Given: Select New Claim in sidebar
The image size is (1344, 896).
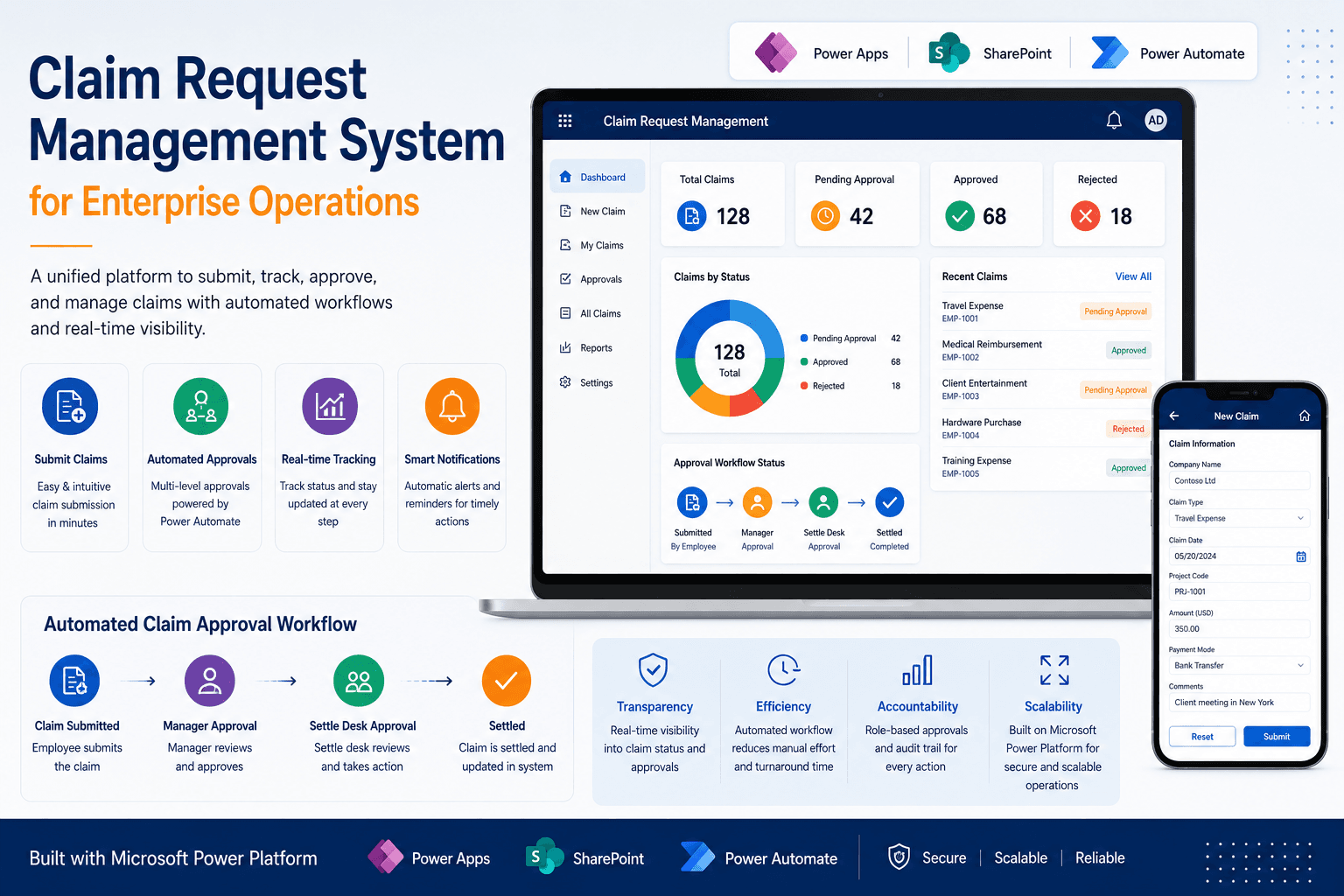Looking at the screenshot, I should click(598, 211).
